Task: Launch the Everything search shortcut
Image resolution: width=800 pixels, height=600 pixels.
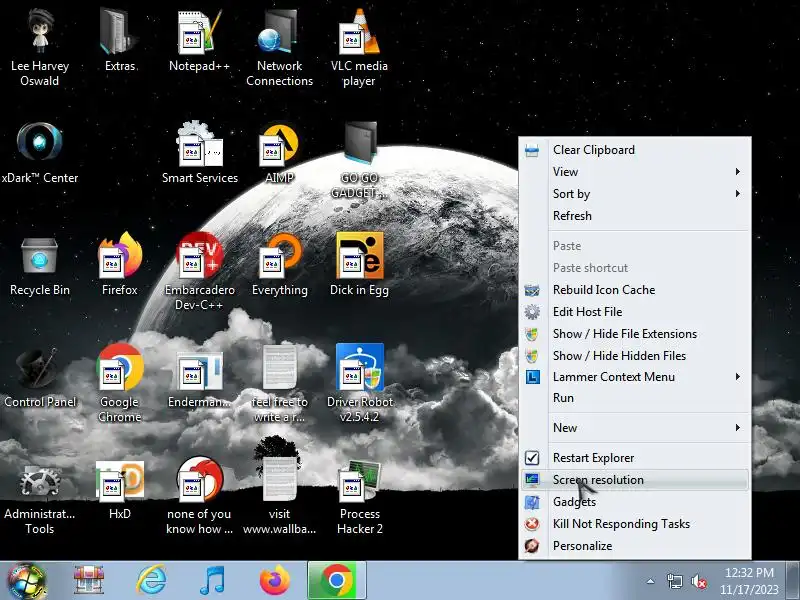Action: [279, 264]
